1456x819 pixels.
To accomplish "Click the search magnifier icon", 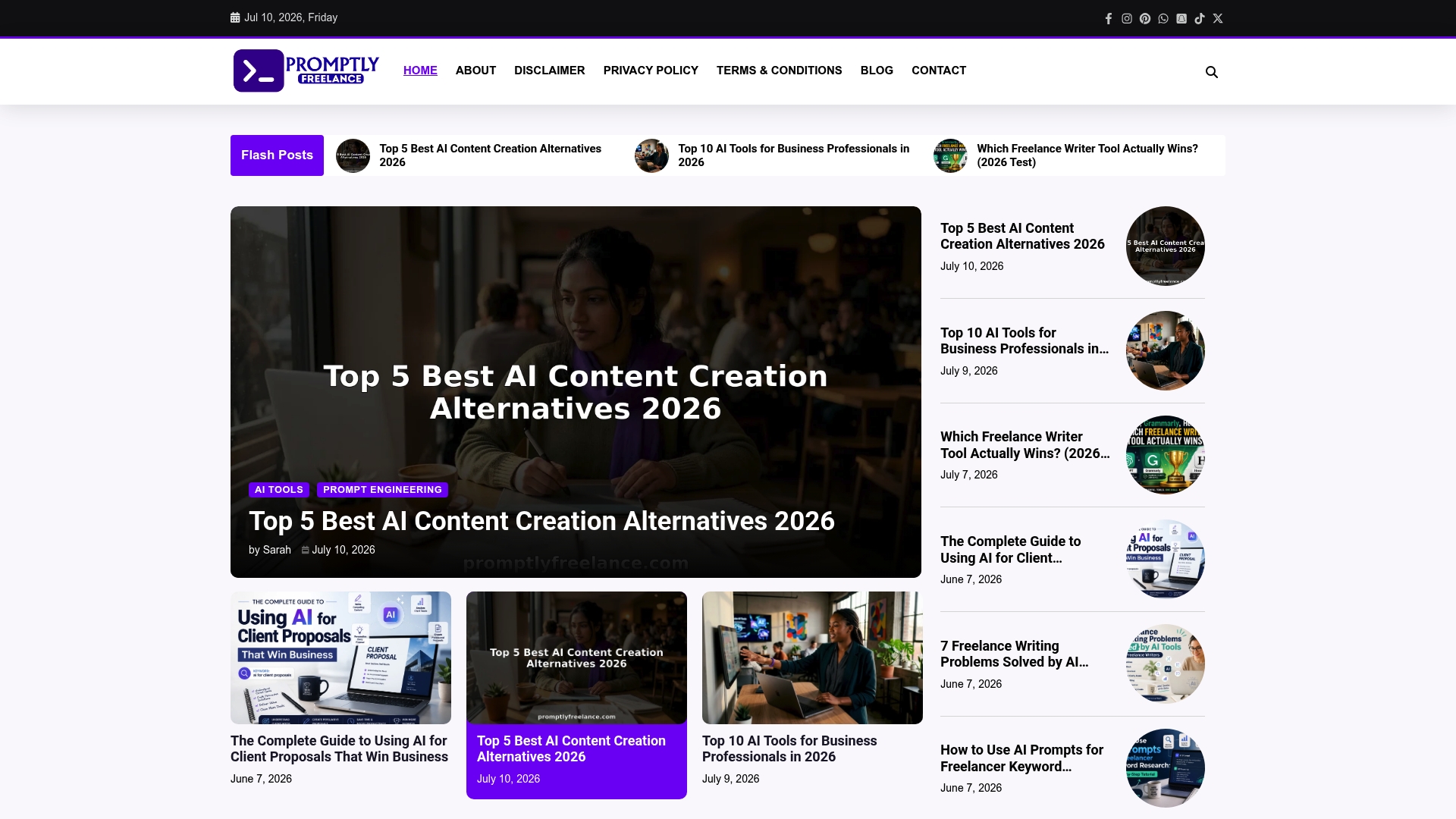I will 1212,72.
